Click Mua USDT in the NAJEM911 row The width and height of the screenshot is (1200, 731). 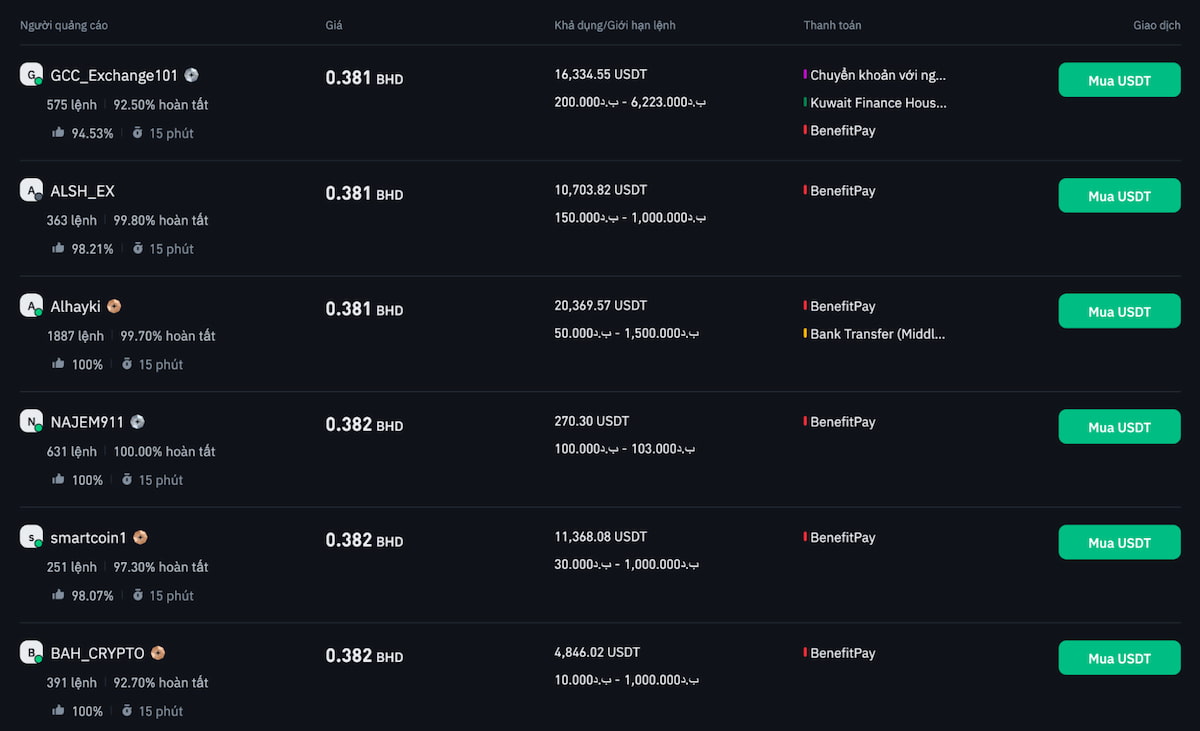coord(1119,427)
